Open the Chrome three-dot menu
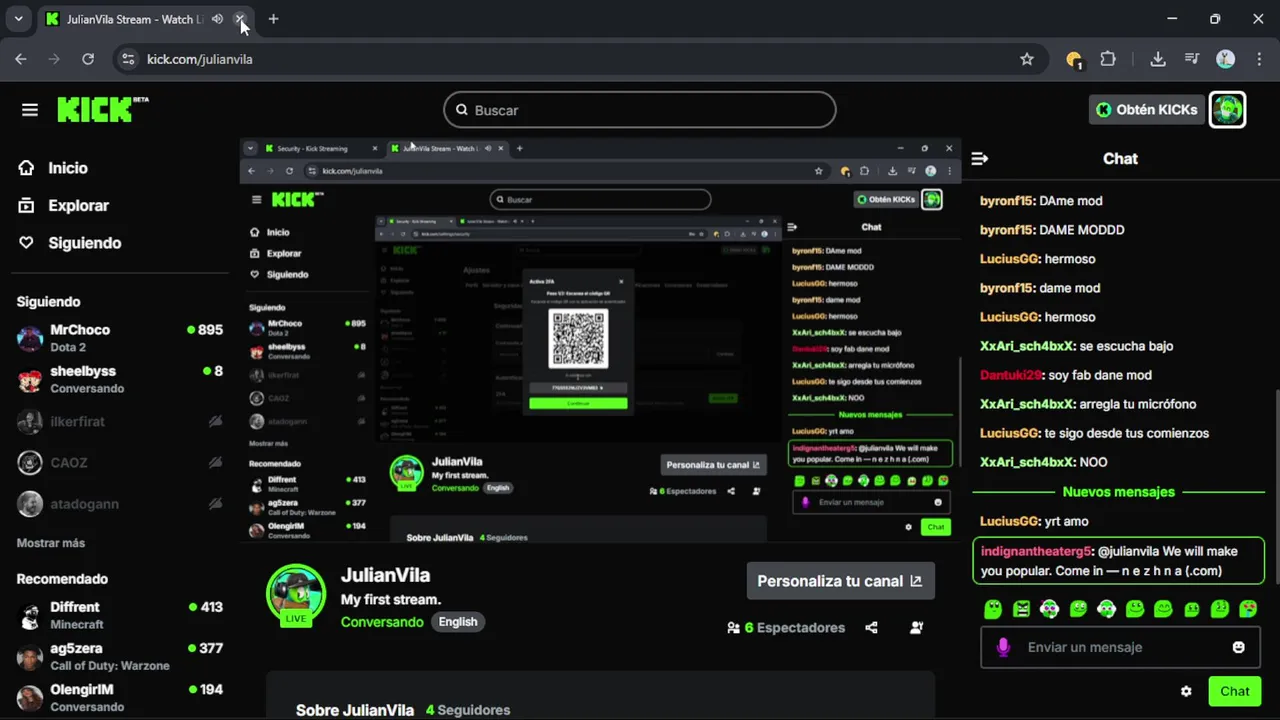This screenshot has width=1280, height=720. 1258,59
